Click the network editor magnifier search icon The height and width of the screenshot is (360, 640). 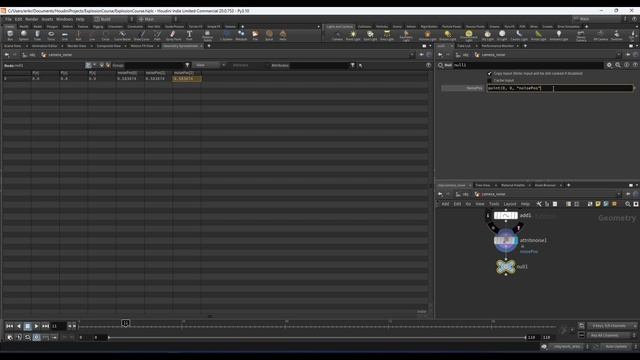(x=628, y=204)
